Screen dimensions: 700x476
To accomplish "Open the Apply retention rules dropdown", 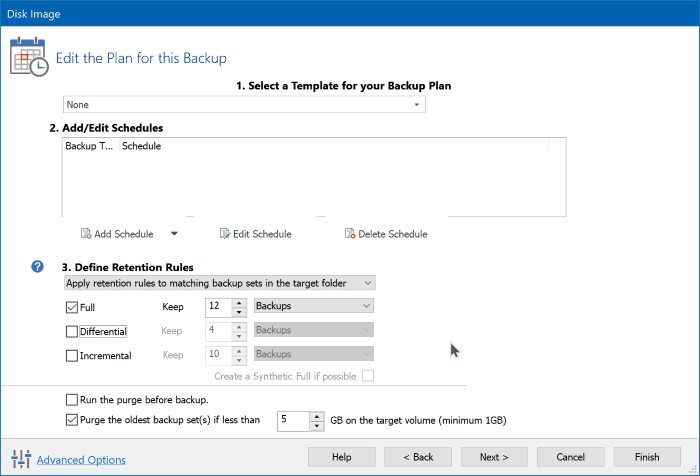I will pyautogui.click(x=220, y=283).
